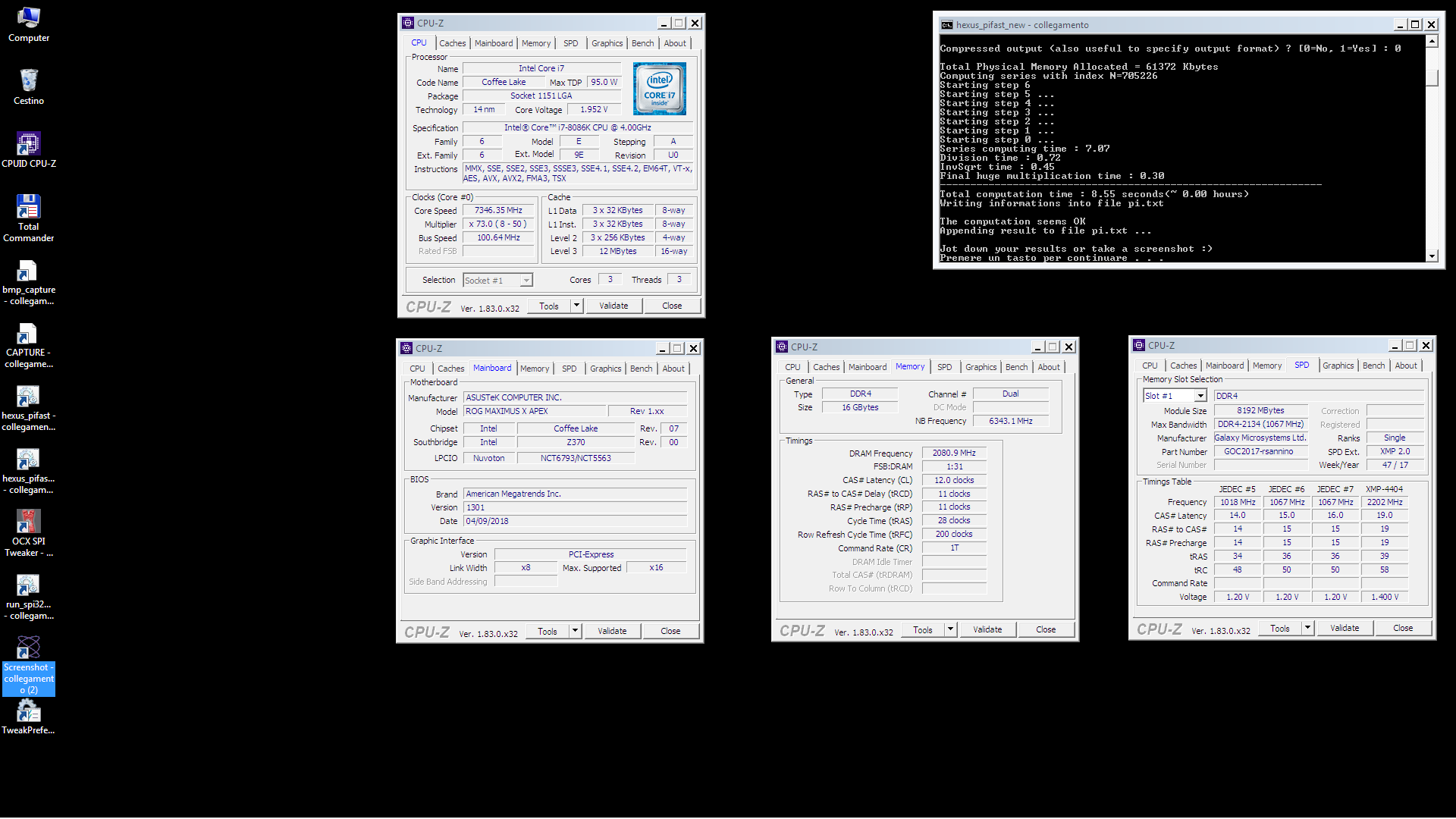Open Mainboard tab in the Memory CPU-Z window
The height and width of the screenshot is (819, 1456).
point(867,367)
